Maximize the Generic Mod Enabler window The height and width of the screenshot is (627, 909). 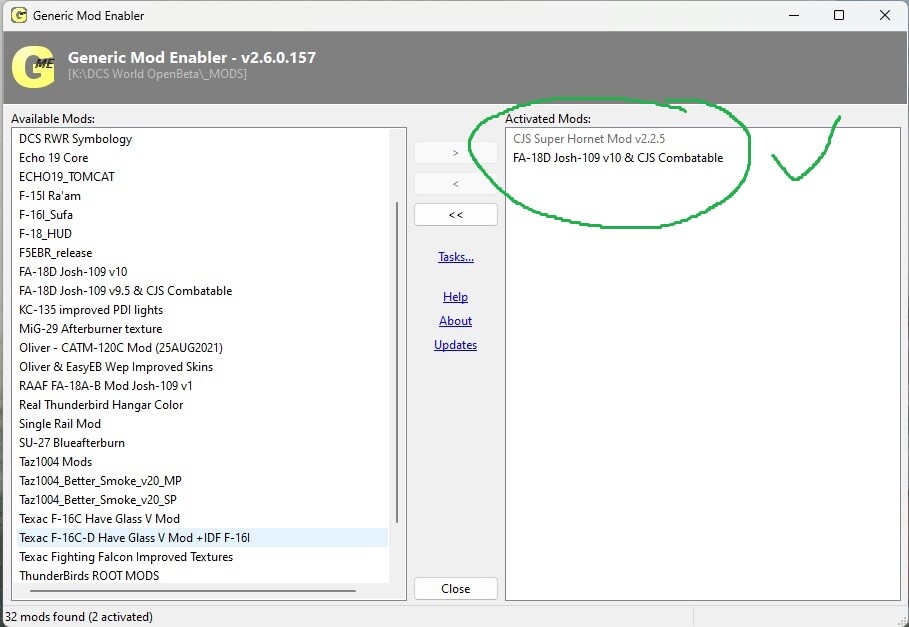tap(838, 15)
